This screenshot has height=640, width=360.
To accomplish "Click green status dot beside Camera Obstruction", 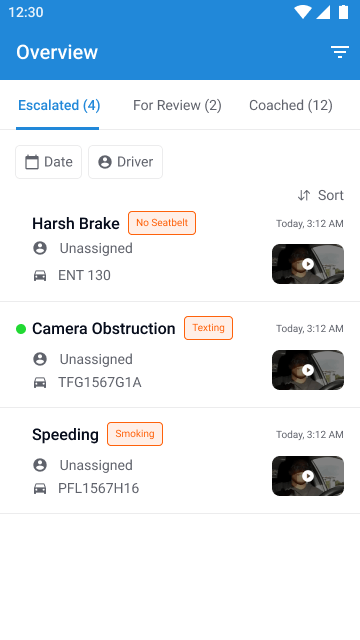I will [x=21, y=329].
